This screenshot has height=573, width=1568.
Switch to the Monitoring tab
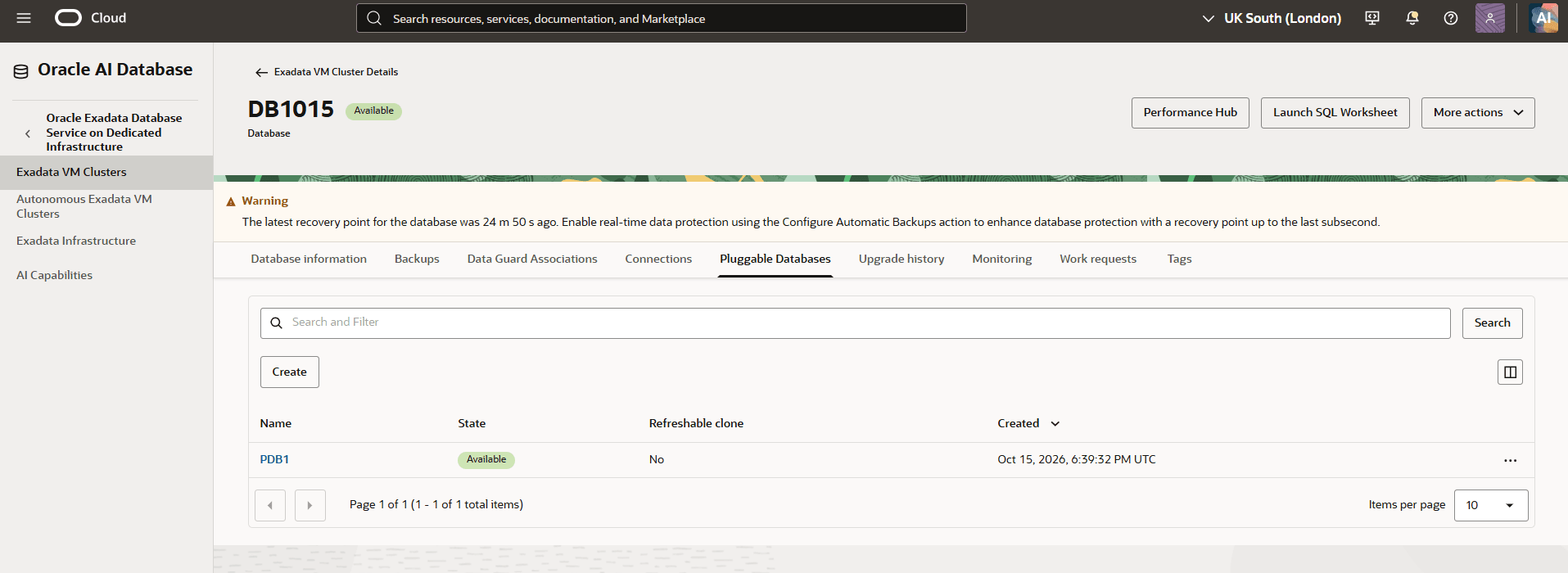(x=1002, y=259)
